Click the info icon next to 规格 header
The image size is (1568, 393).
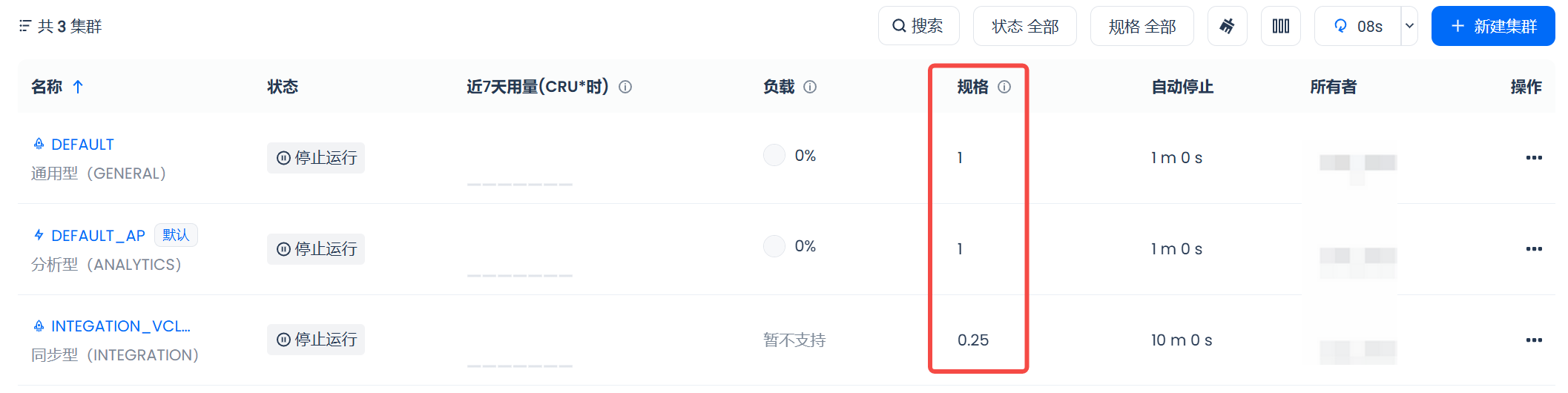point(1004,87)
